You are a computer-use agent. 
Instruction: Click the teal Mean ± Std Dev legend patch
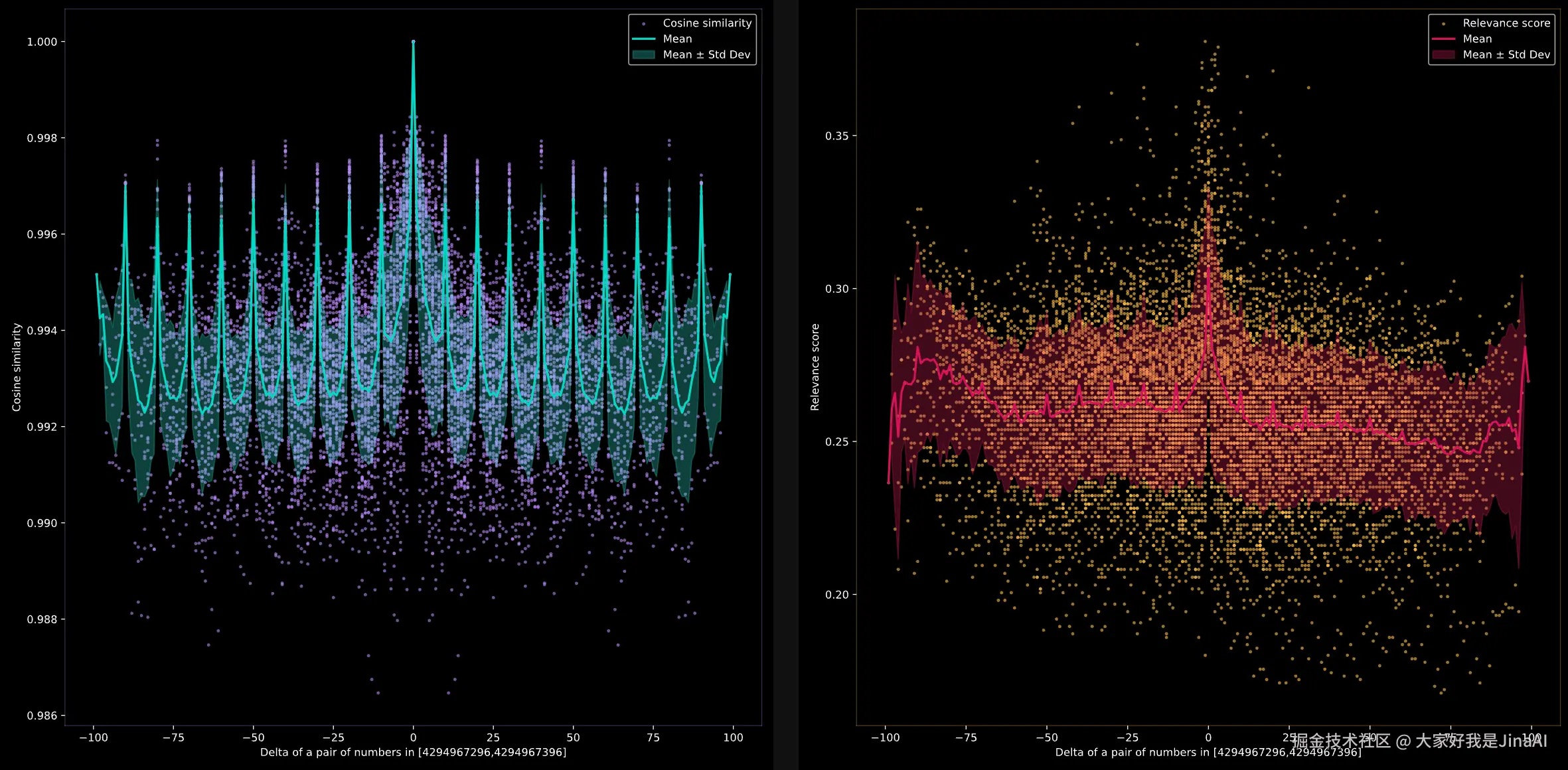click(x=643, y=55)
